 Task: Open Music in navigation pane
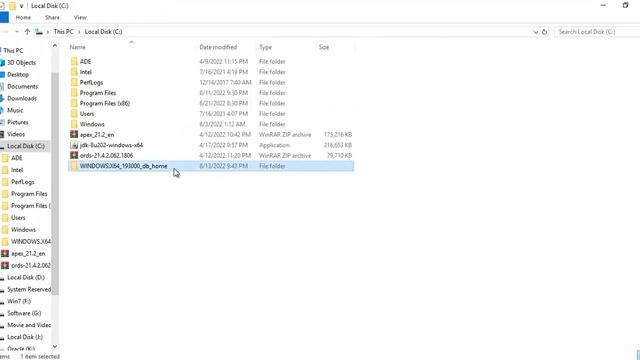pos(15,110)
